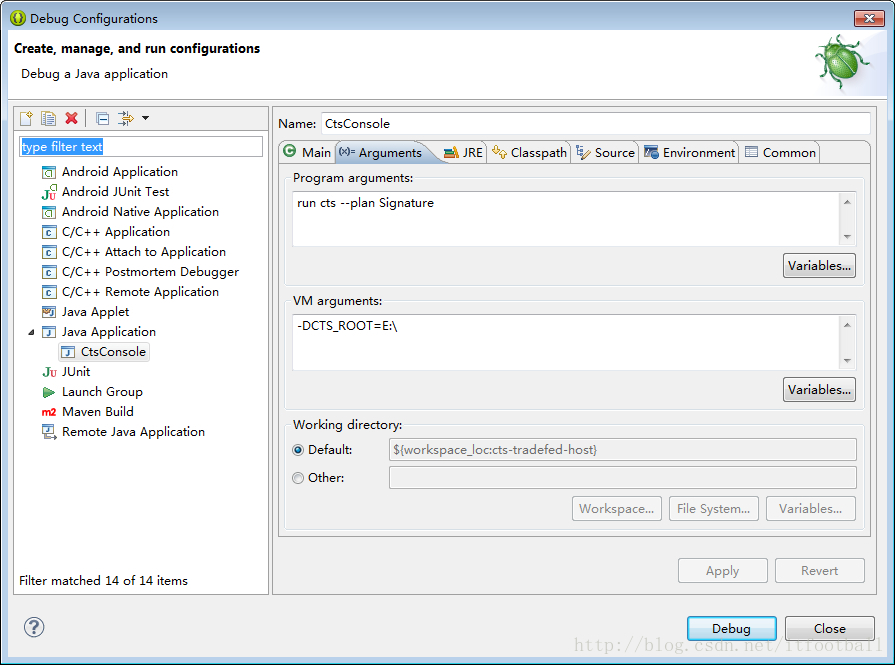This screenshot has width=895, height=665.
Task: Click Variables button under Program arguments
Action: click(x=819, y=266)
